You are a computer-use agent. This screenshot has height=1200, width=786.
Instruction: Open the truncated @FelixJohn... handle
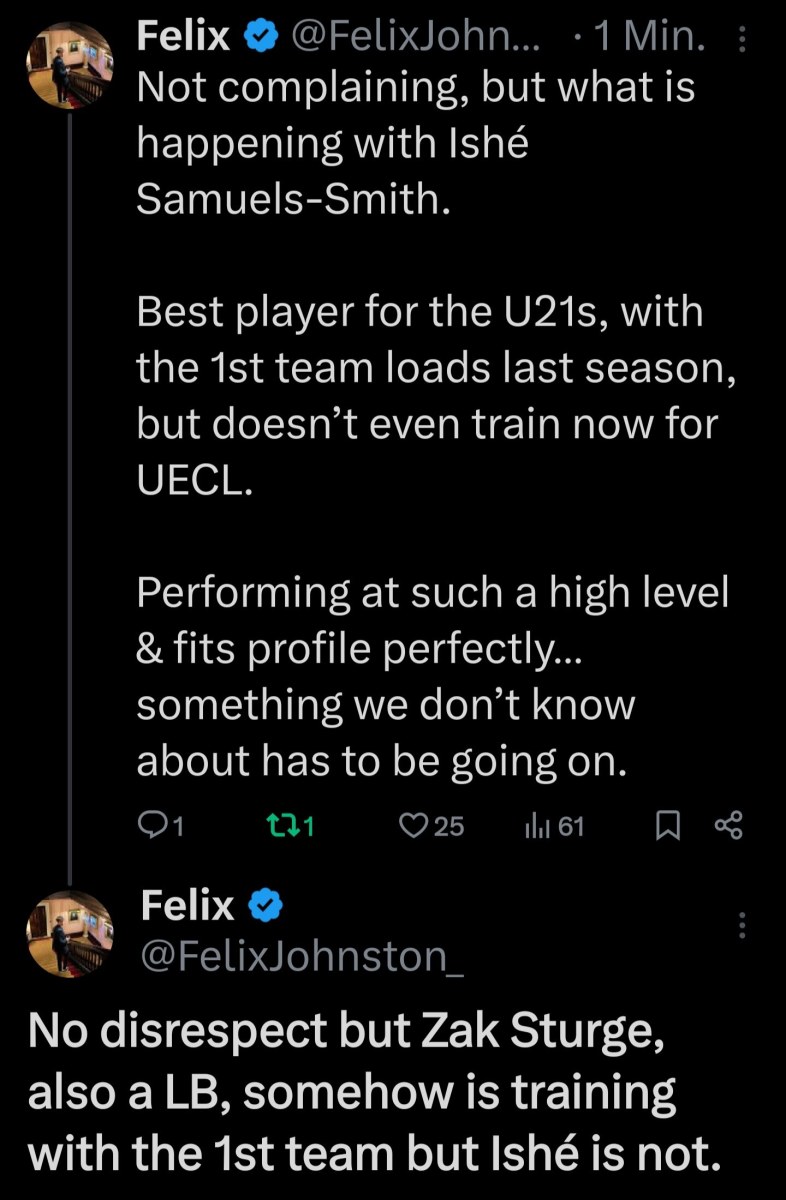pos(416,38)
